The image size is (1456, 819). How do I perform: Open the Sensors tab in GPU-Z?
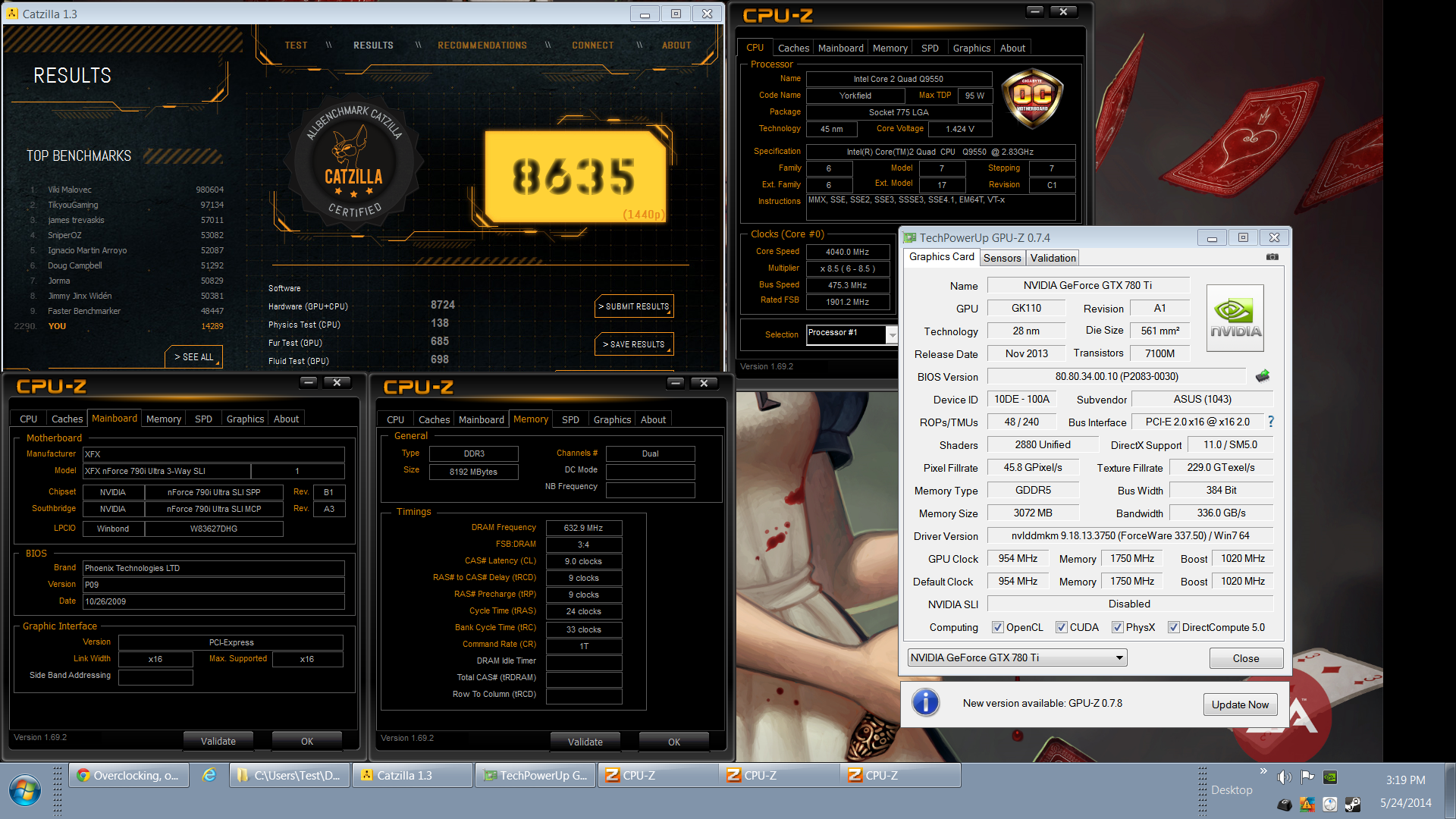[1002, 258]
